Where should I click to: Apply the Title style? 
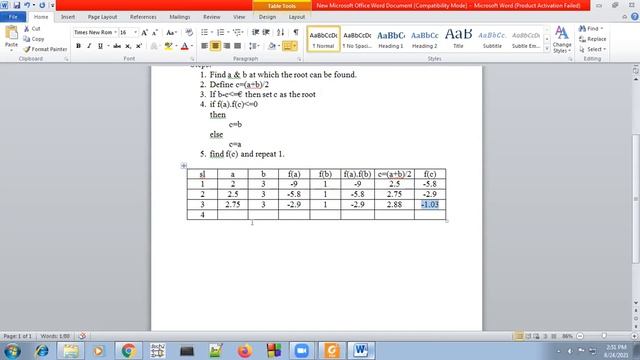click(458, 40)
